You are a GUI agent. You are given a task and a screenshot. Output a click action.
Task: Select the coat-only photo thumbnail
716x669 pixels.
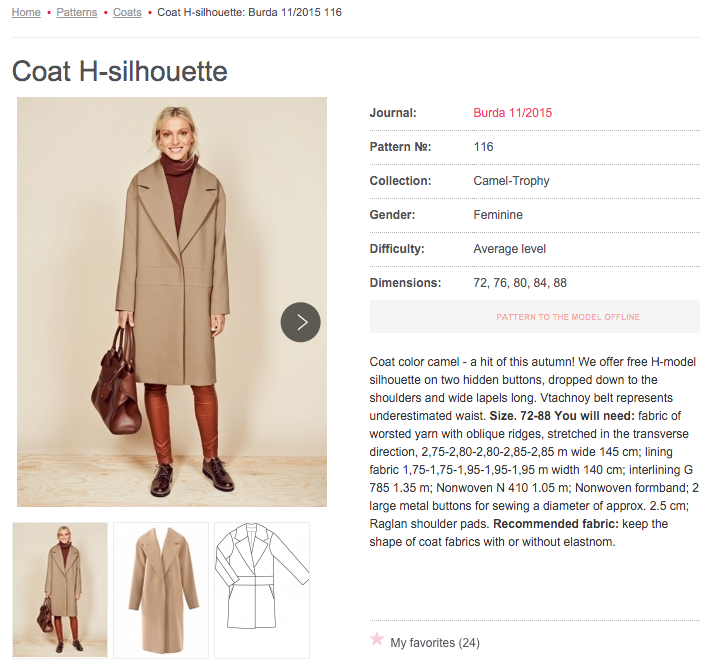[161, 590]
